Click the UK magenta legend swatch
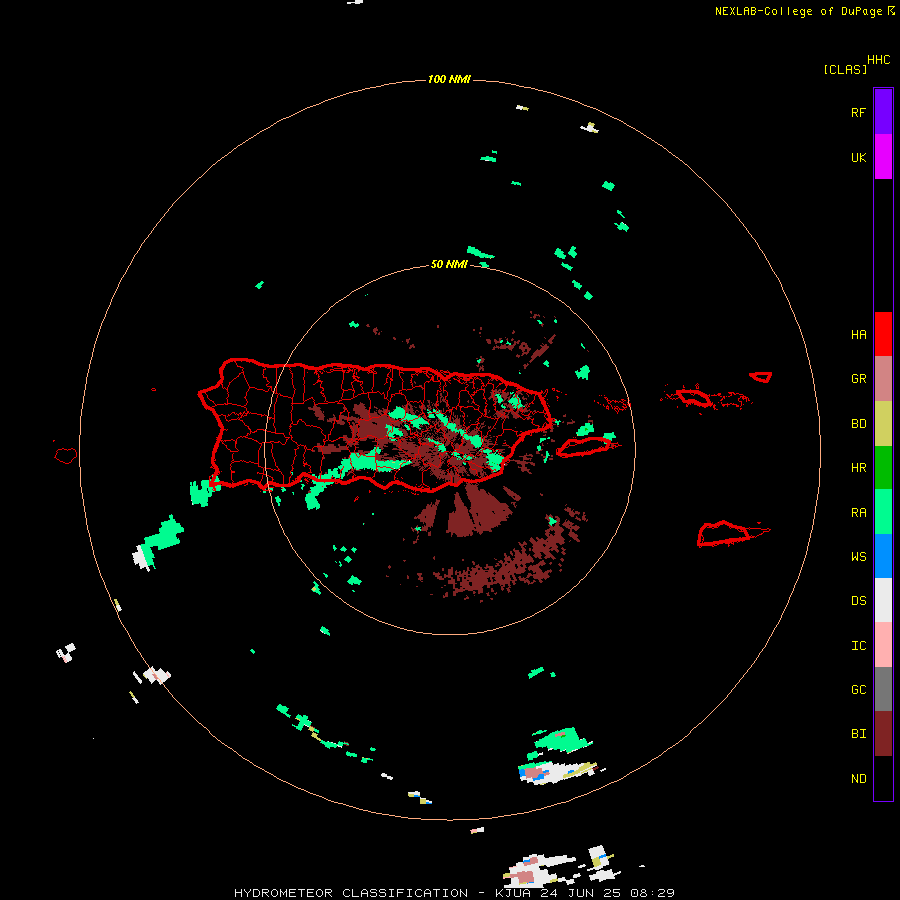Viewport: 900px width, 900px height. click(883, 157)
